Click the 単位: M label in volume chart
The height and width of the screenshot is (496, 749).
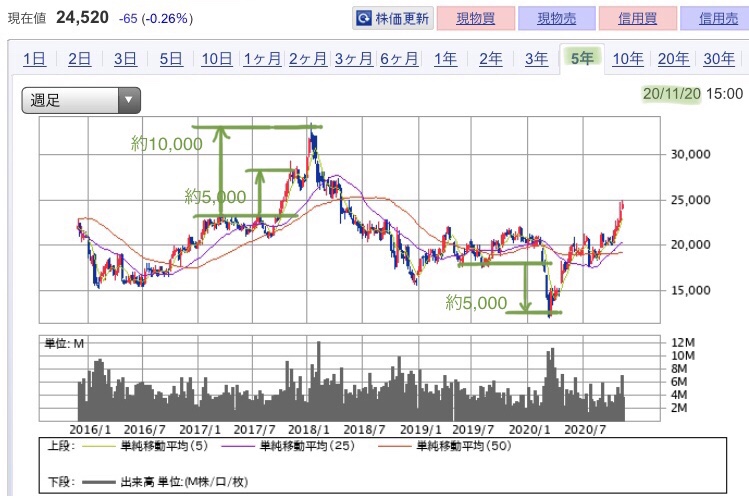point(64,343)
